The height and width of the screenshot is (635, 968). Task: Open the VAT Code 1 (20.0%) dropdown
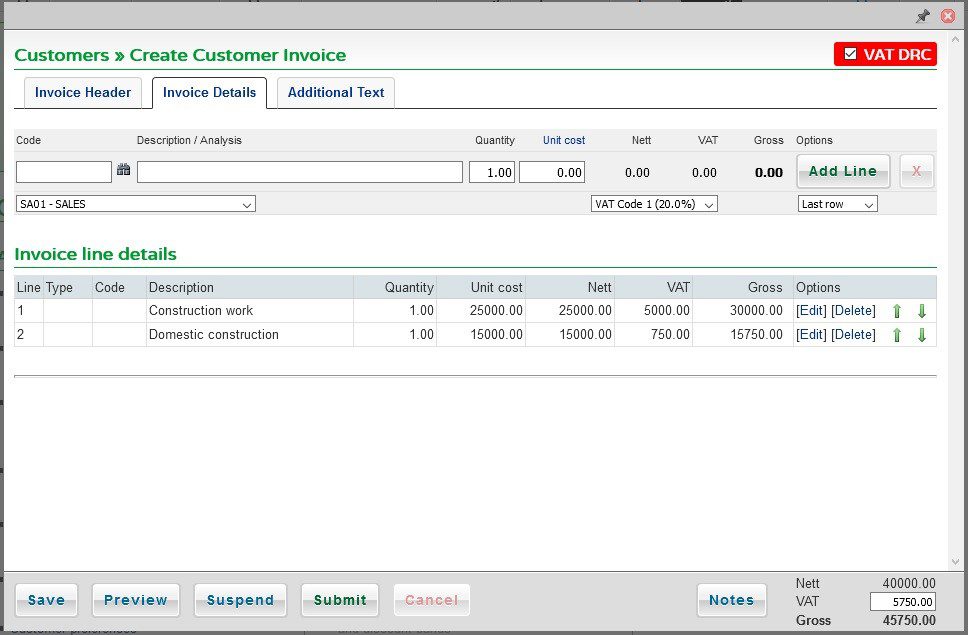click(x=654, y=203)
